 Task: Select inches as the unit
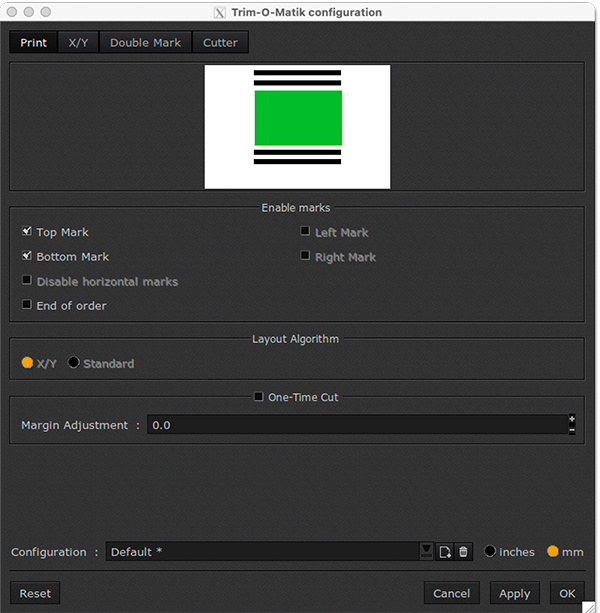point(490,551)
